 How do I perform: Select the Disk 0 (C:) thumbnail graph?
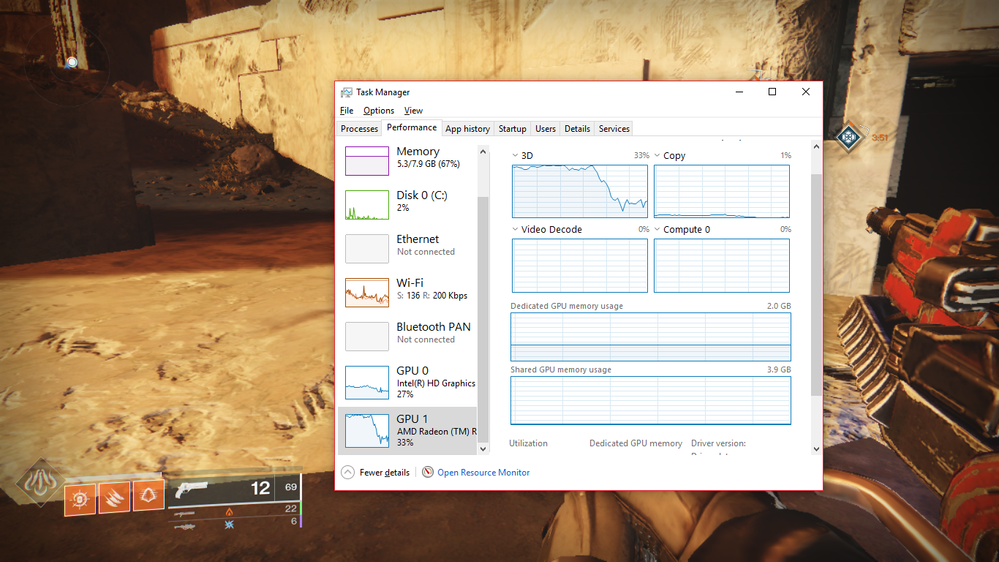tap(367, 205)
